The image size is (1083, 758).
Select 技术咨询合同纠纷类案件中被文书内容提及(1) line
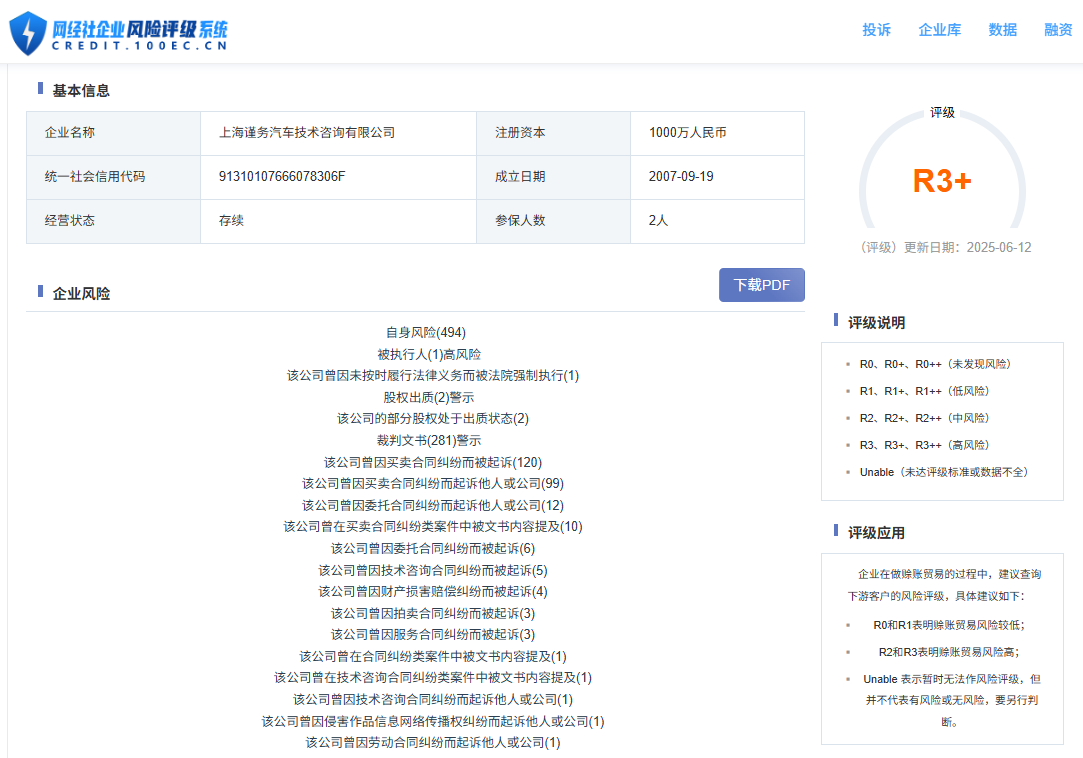coord(433,678)
